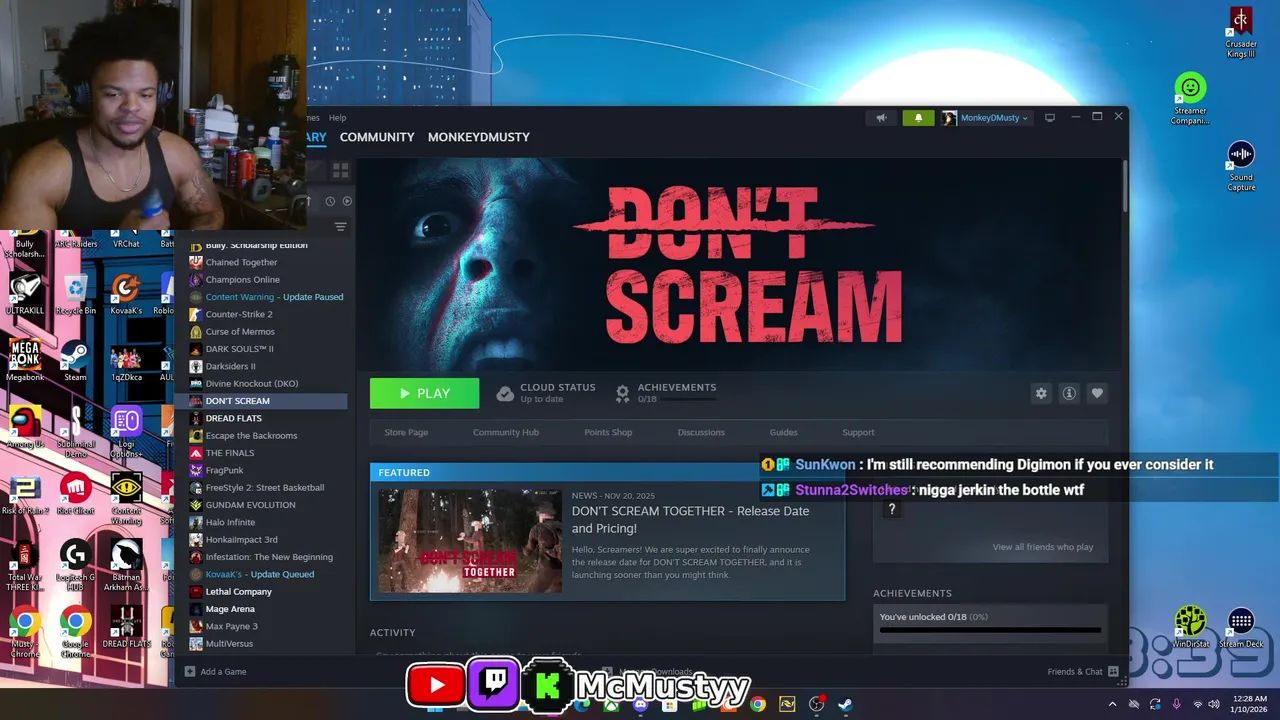Open game settings gear for DON'T SCREAM
This screenshot has width=1280, height=720.
(x=1041, y=393)
